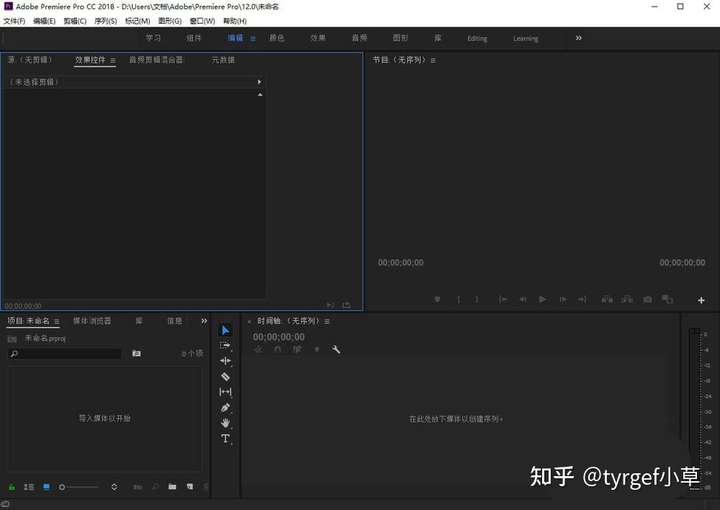The width and height of the screenshot is (720, 510).
Task: Open 编辑 workspace menu icon
Action: point(253,39)
